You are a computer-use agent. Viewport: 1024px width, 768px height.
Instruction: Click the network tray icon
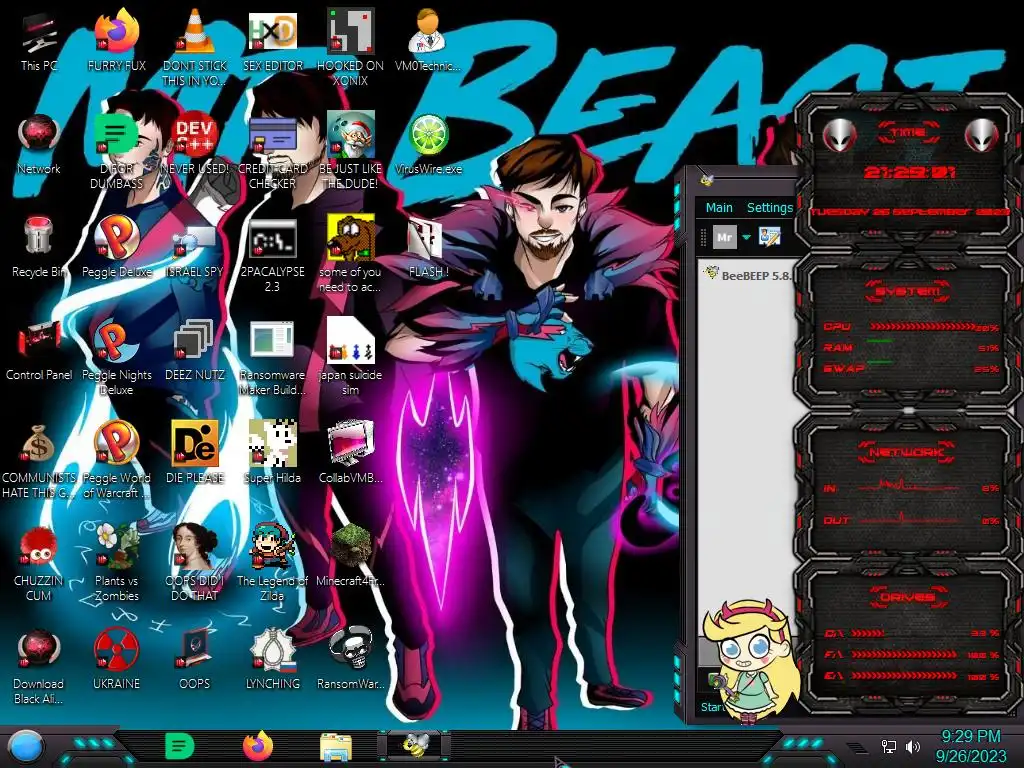[889, 746]
